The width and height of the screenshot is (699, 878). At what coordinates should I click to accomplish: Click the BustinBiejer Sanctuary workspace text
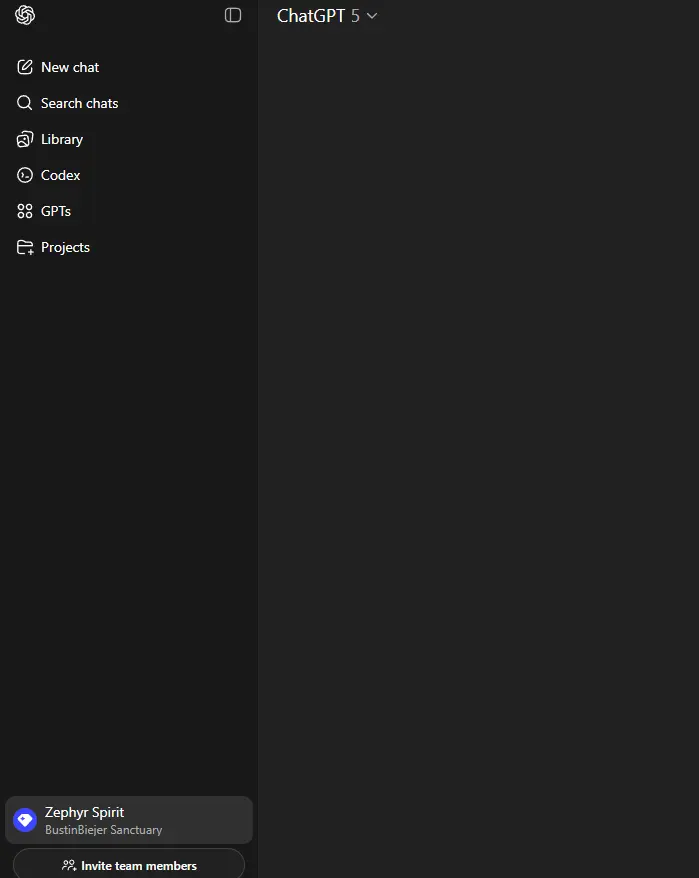(104, 830)
